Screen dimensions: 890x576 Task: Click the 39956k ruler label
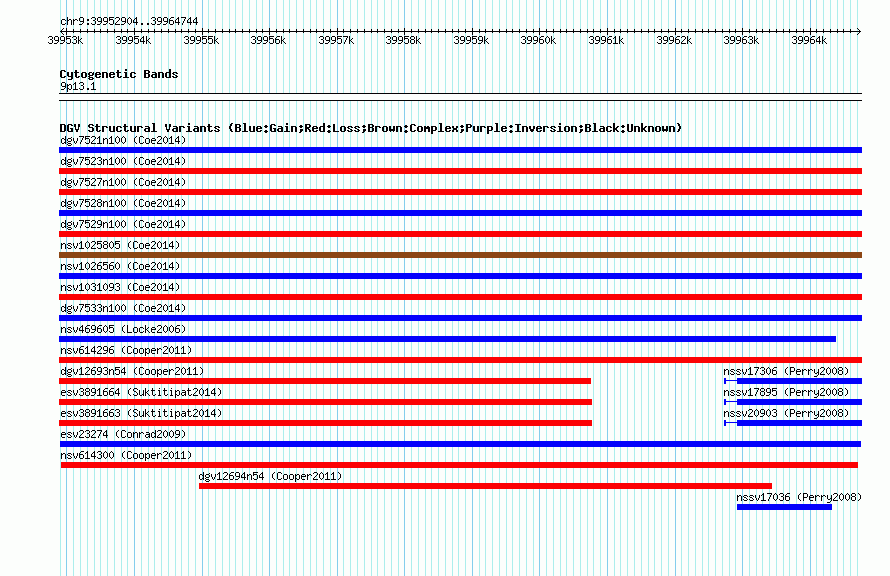point(268,40)
